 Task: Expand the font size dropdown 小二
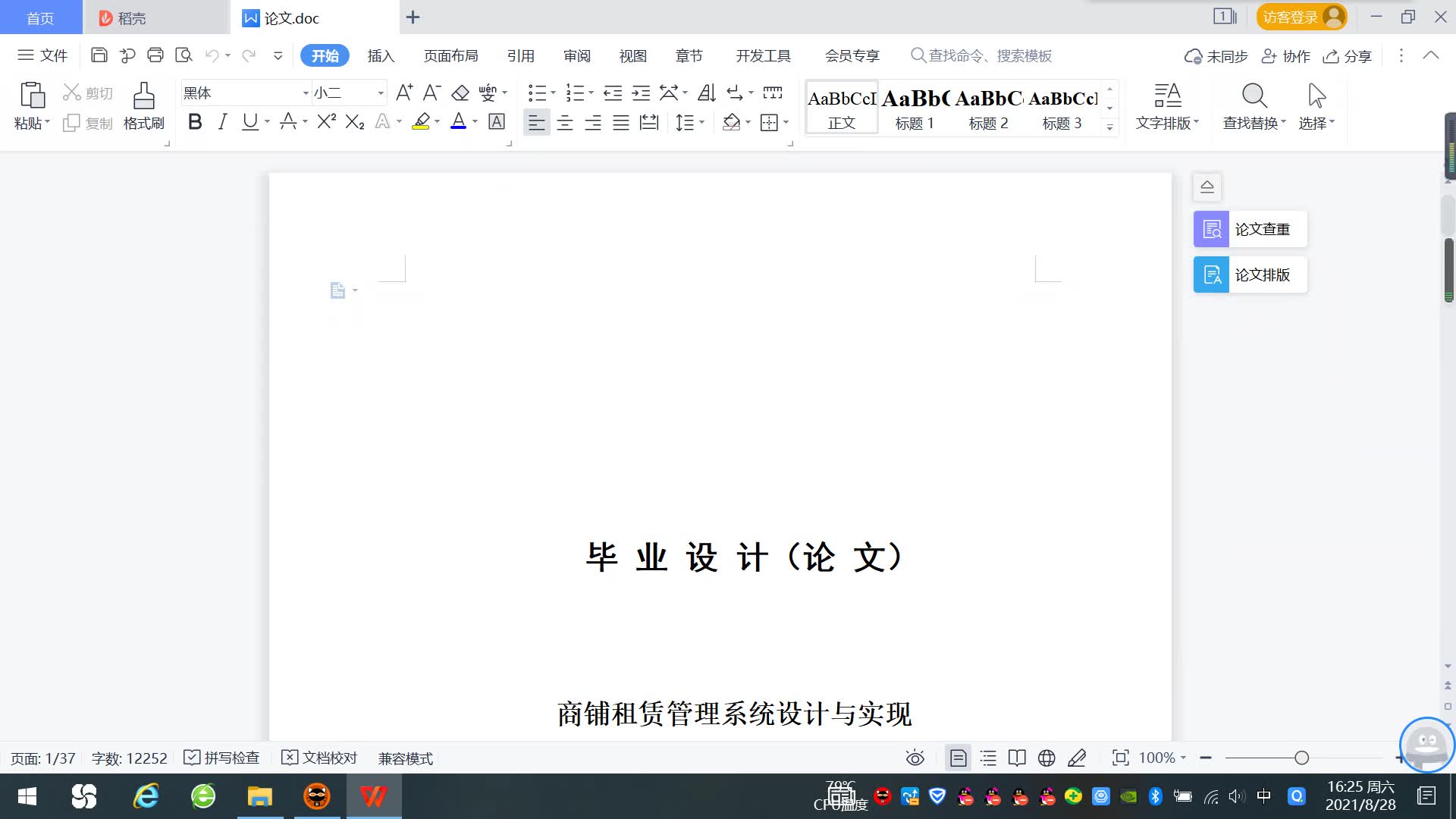[380, 93]
